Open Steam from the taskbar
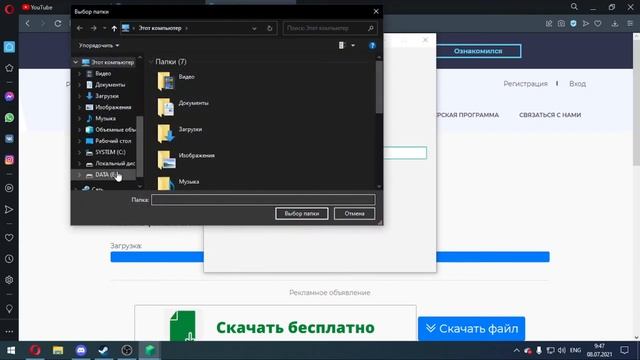The height and width of the screenshot is (360, 640). tap(104, 350)
